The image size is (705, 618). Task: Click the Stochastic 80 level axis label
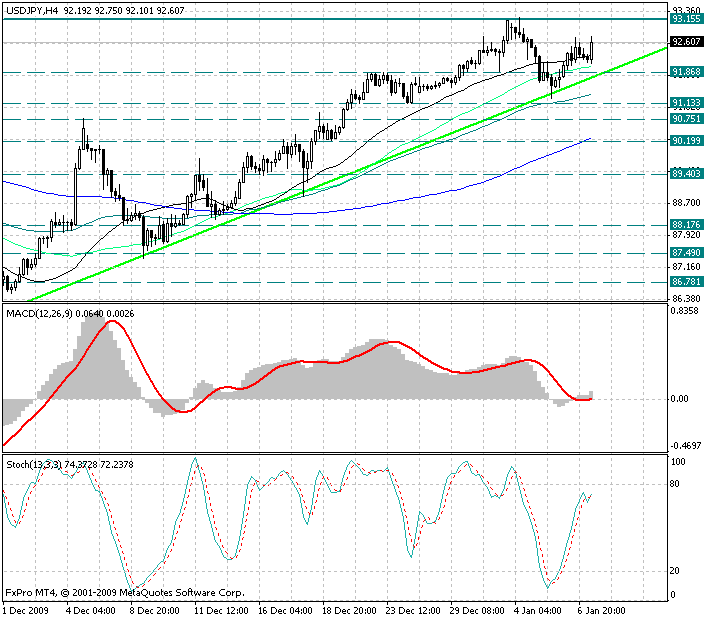676,484
